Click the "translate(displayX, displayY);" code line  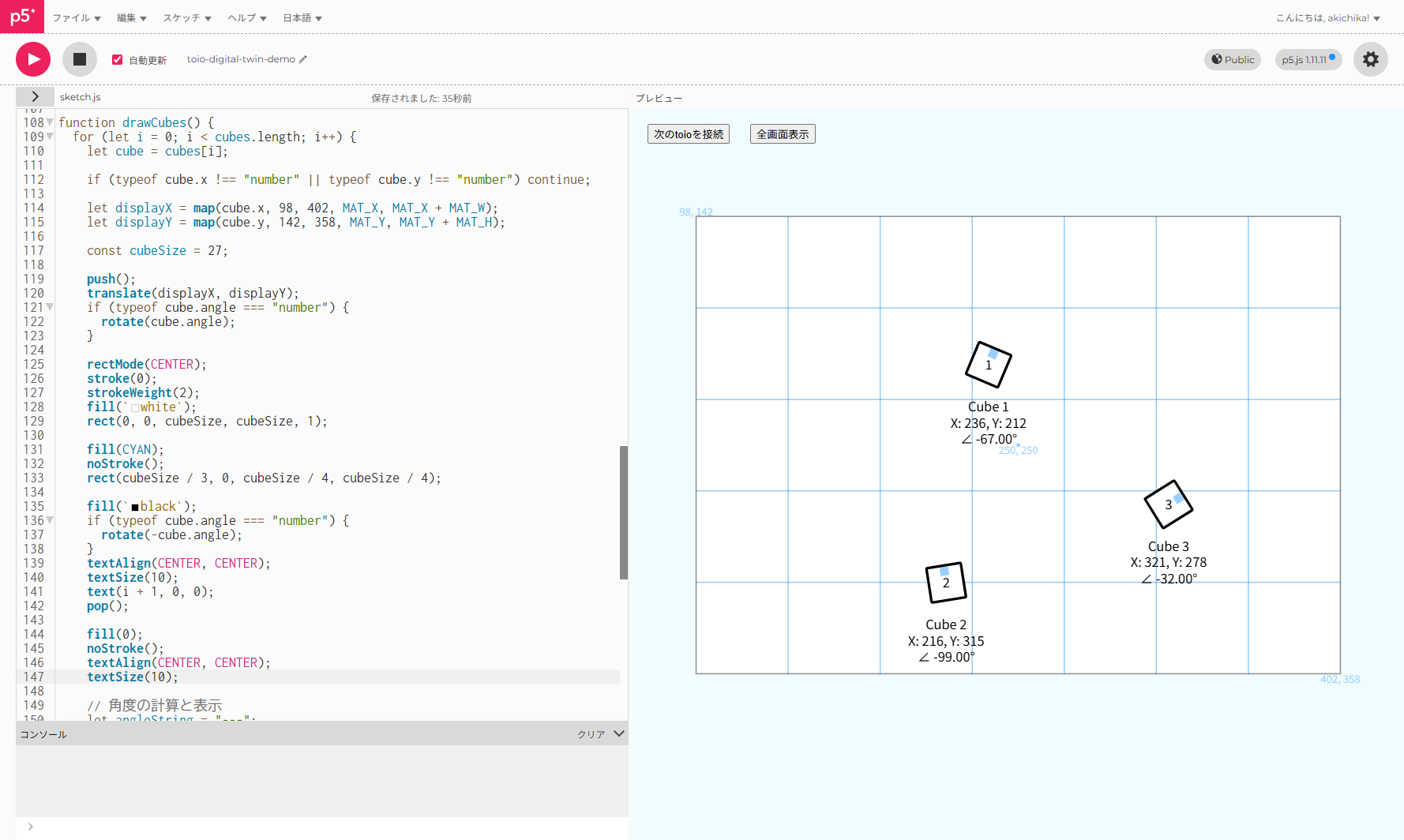tap(193, 293)
